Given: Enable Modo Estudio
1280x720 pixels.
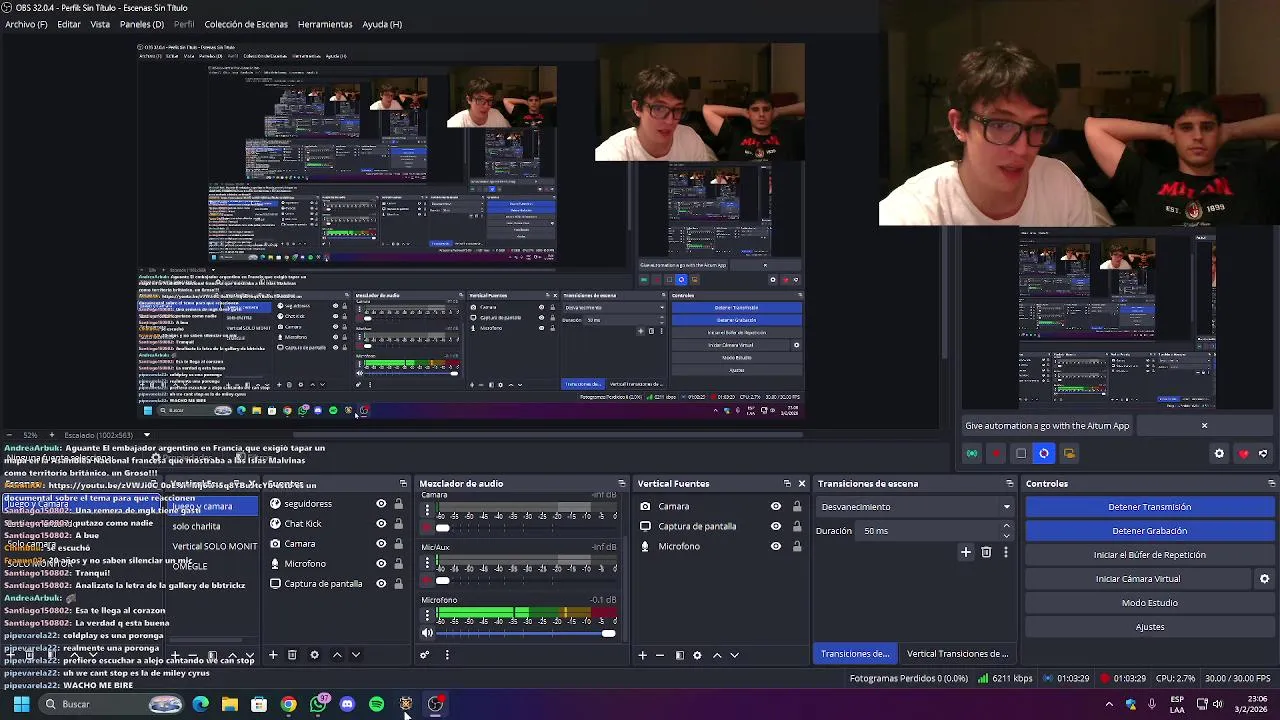Looking at the screenshot, I should 1149,603.
